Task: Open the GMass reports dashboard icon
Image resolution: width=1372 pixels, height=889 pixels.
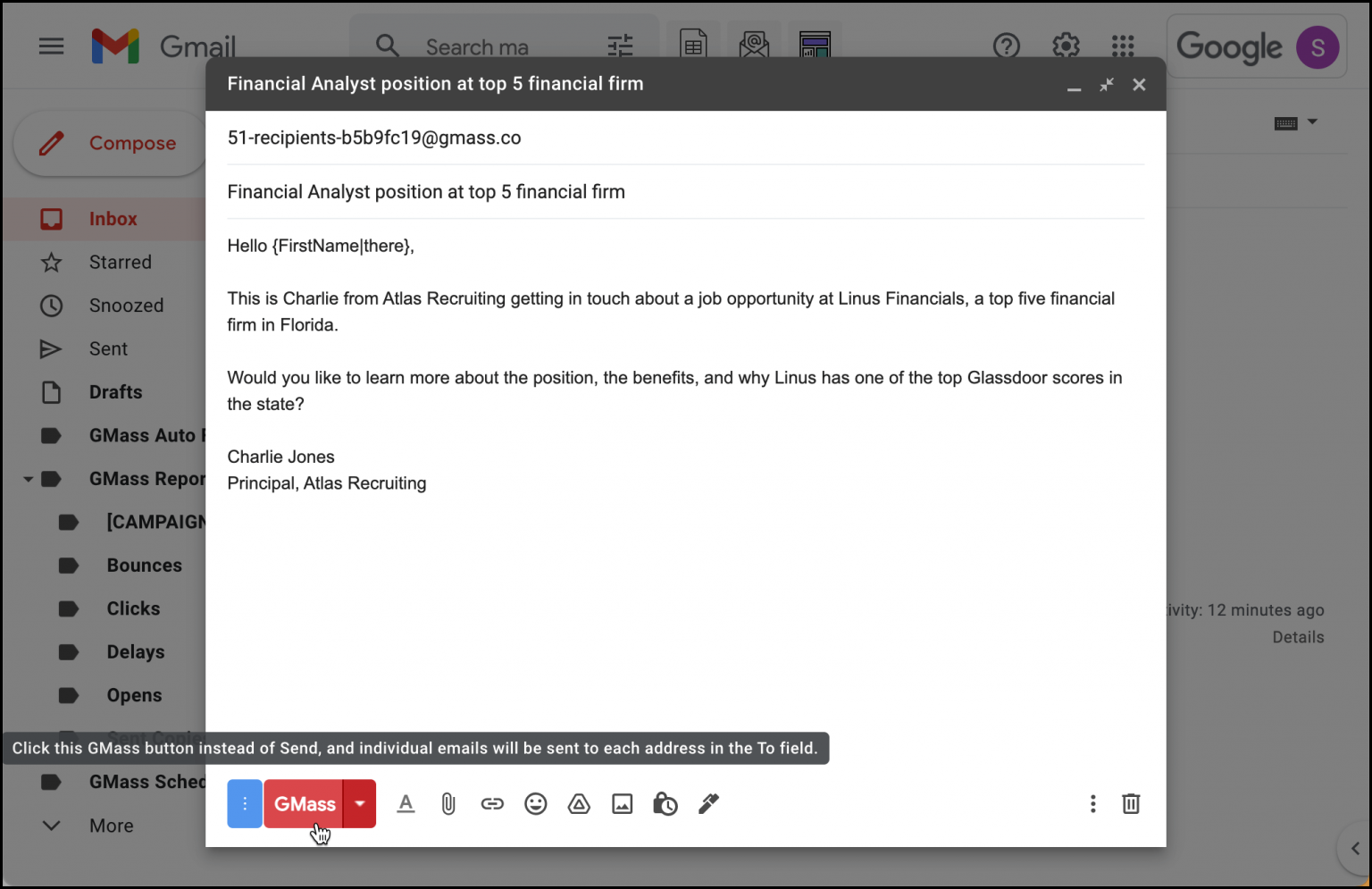Action: coord(814,42)
